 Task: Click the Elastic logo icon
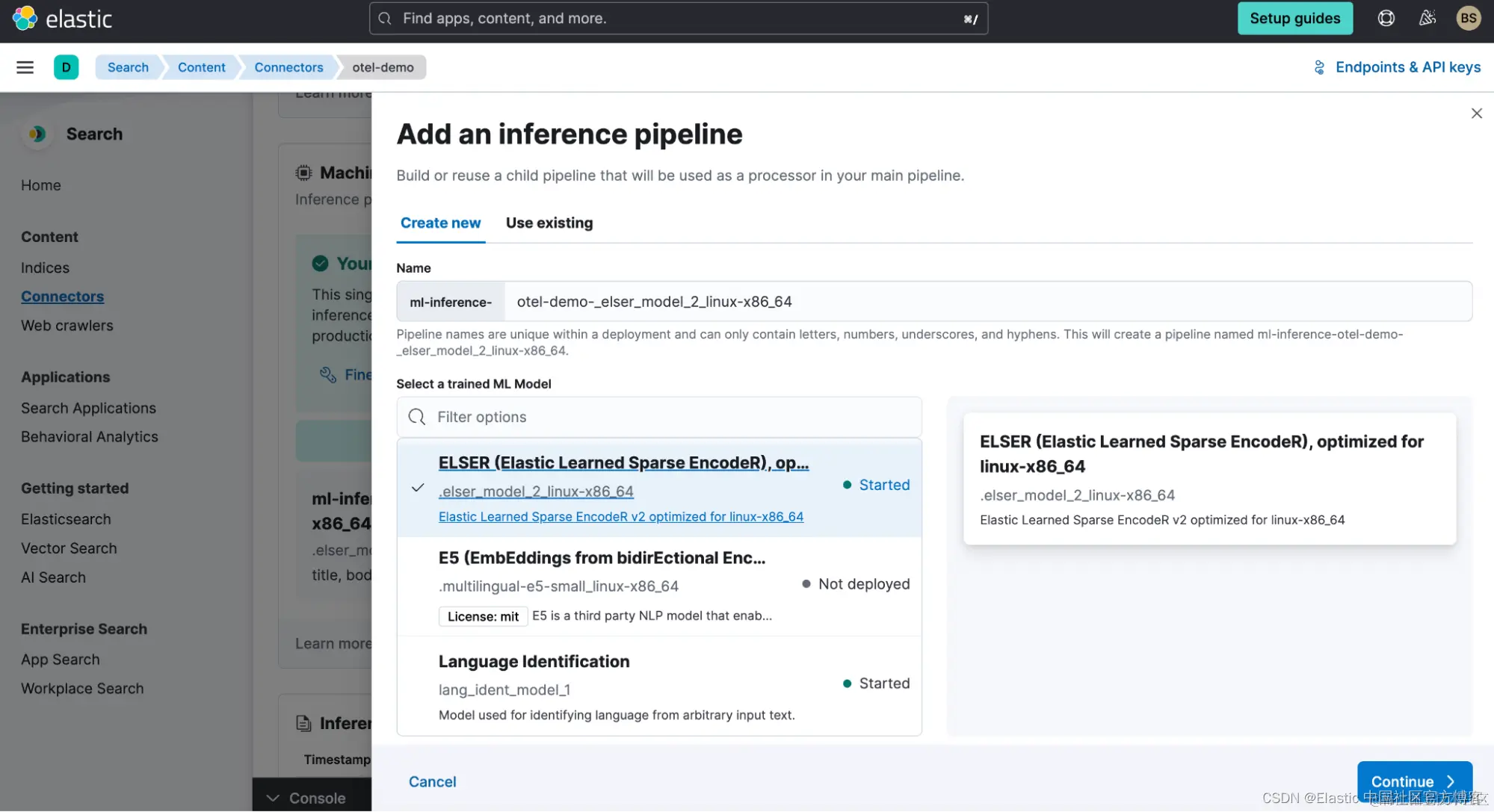point(25,18)
